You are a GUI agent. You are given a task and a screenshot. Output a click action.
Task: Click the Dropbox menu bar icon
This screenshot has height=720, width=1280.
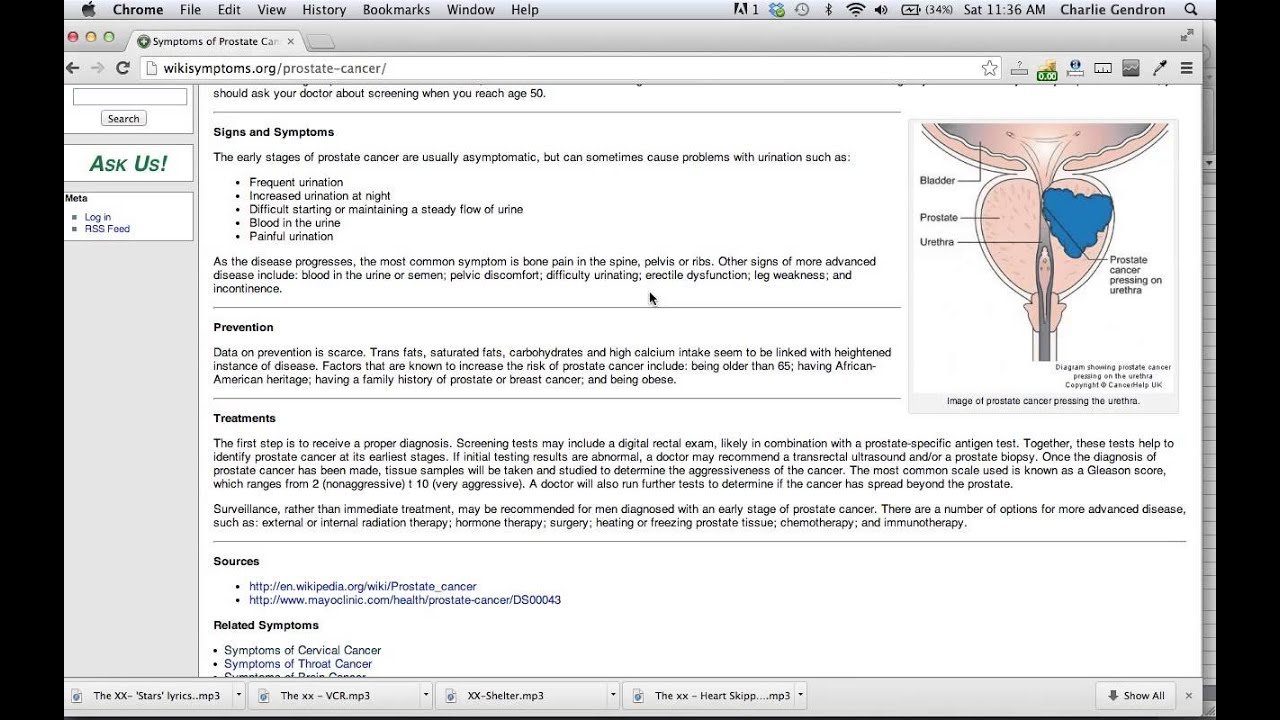click(776, 10)
